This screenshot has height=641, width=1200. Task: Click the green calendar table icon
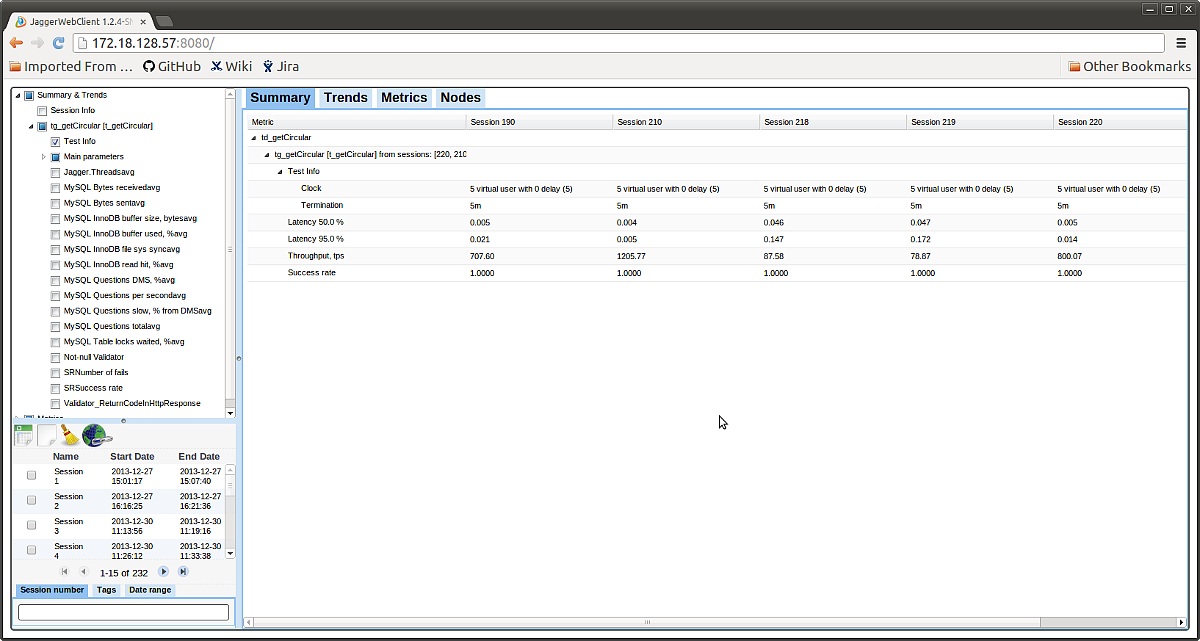point(24,434)
